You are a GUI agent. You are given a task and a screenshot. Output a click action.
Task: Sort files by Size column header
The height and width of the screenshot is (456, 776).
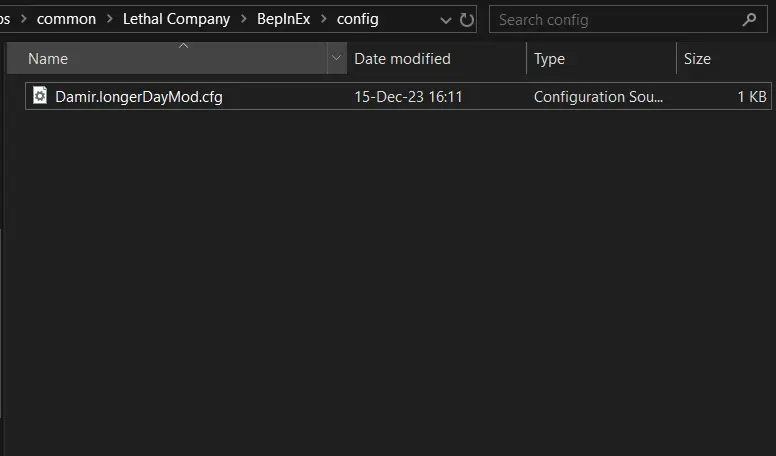[x=726, y=58]
